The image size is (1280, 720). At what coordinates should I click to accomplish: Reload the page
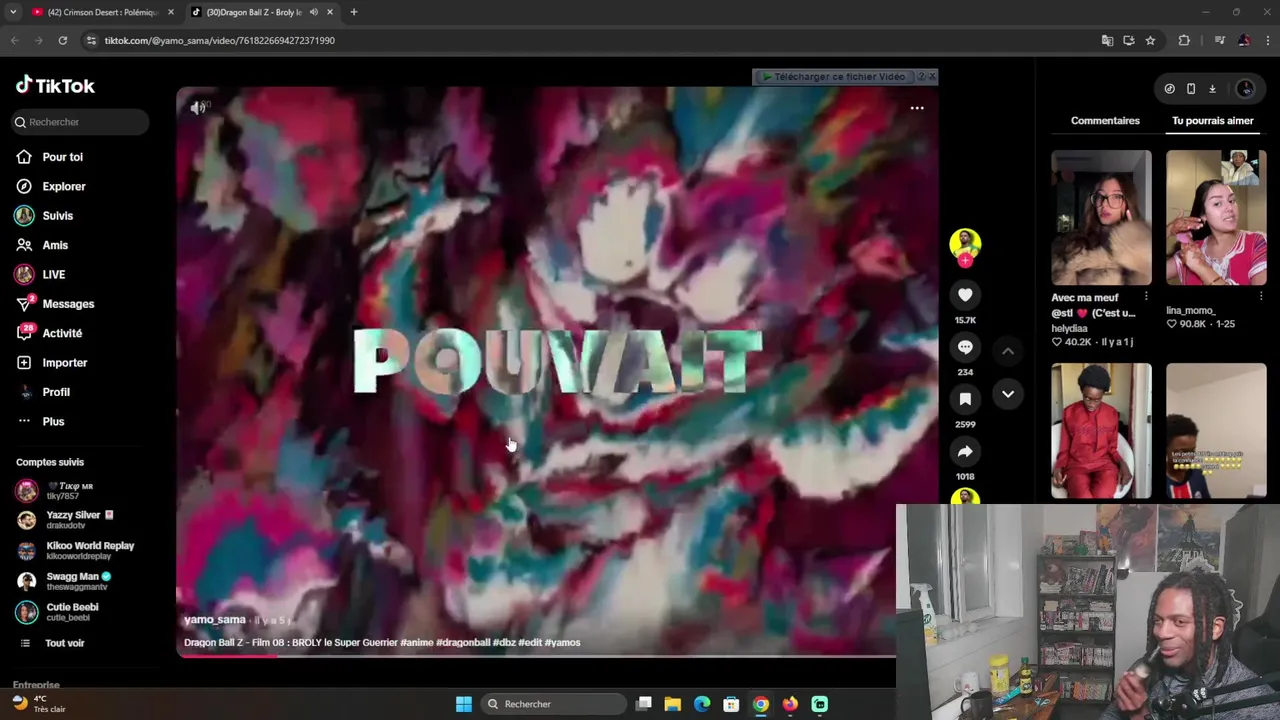pos(62,41)
